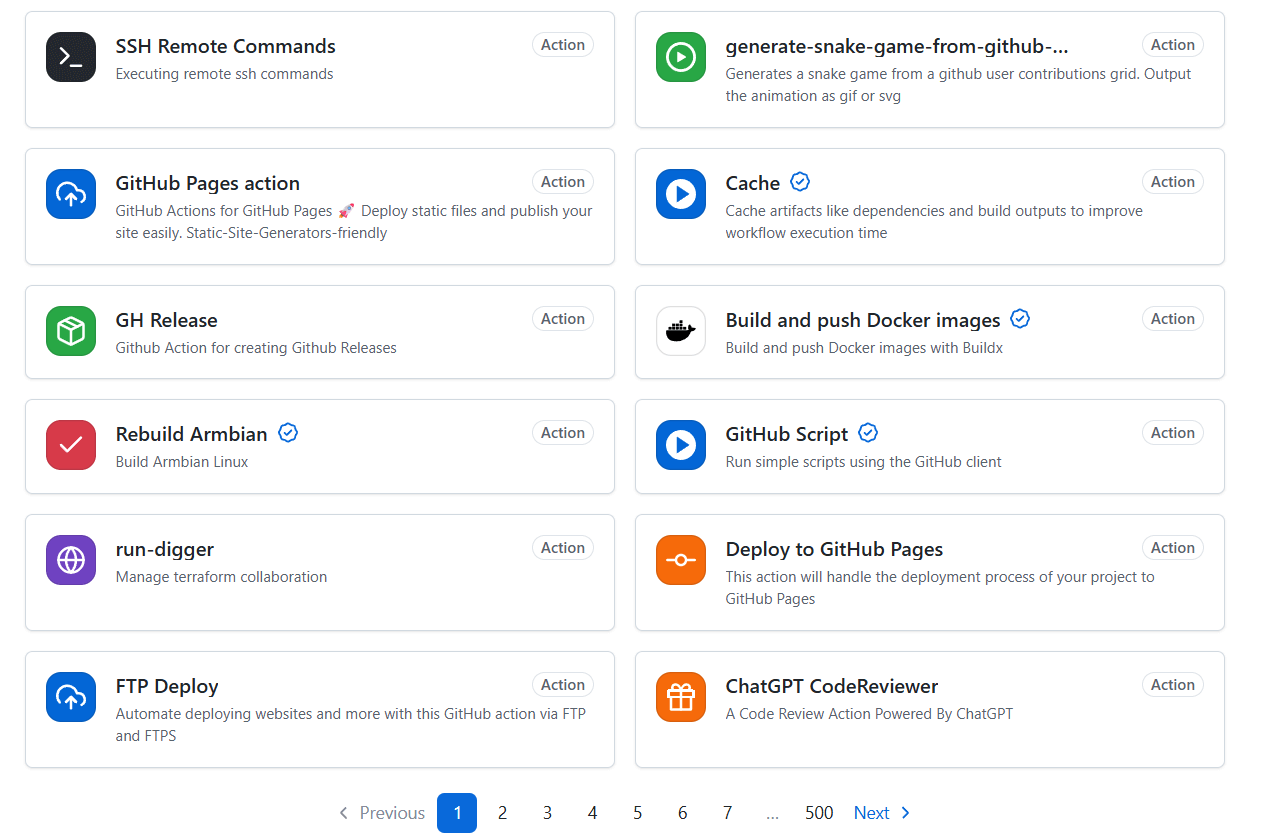
Task: Click the GH Release green package icon
Action: point(71,331)
